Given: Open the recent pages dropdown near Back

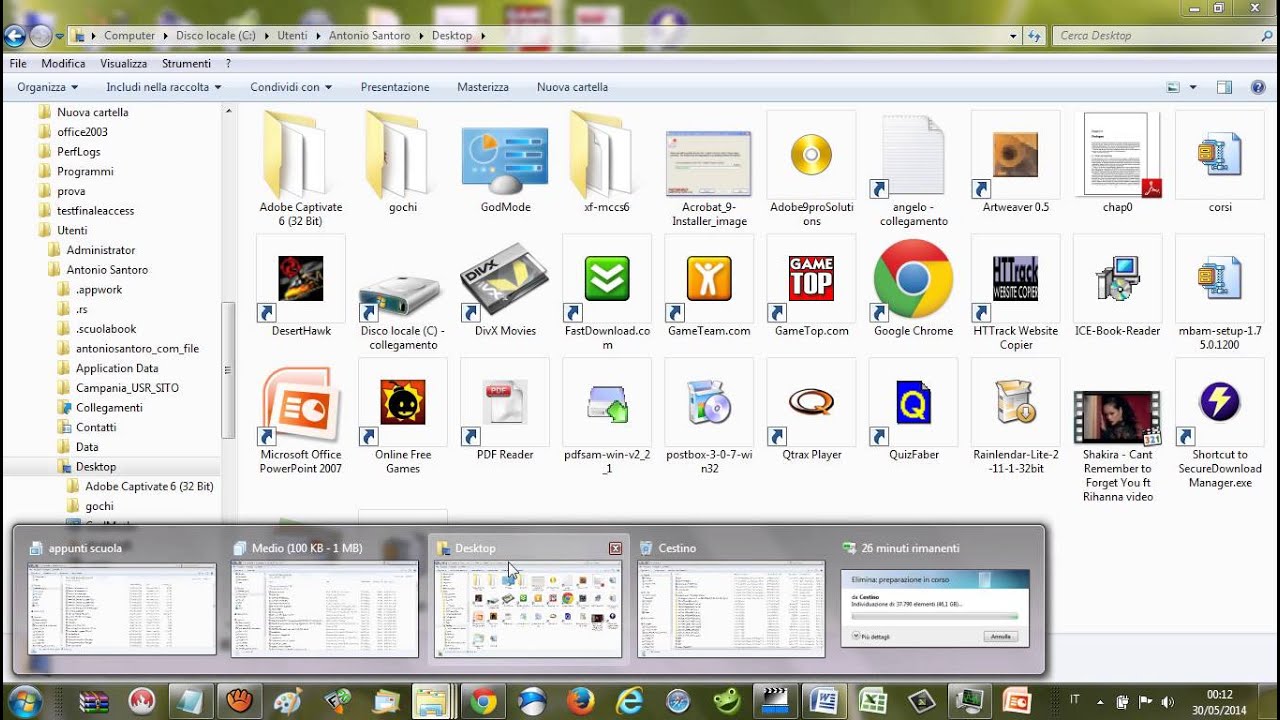Looking at the screenshot, I should click(x=60, y=36).
